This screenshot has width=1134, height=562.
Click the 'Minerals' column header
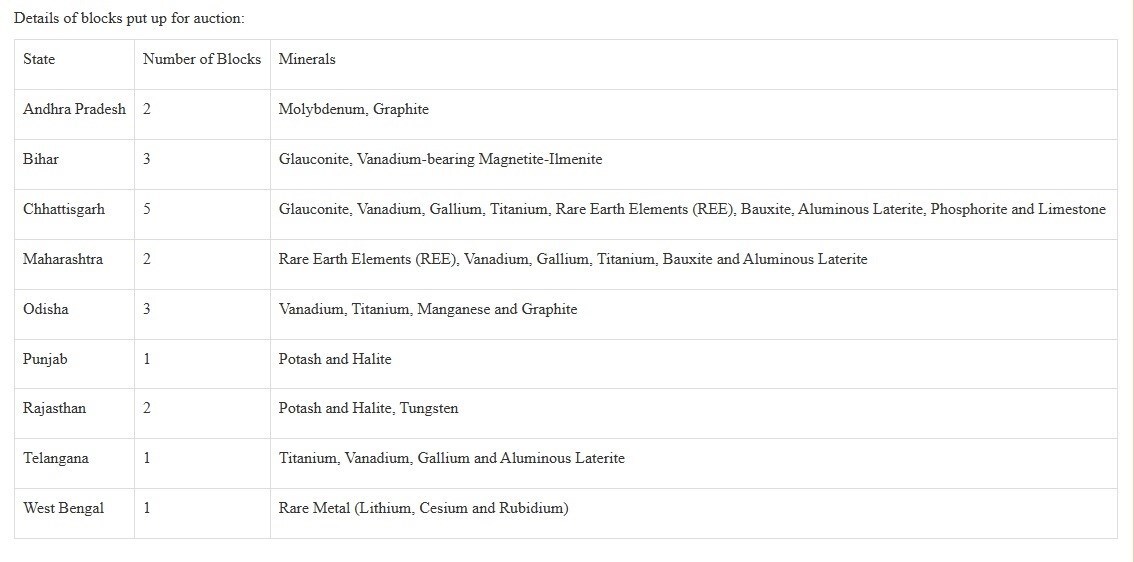point(694,64)
